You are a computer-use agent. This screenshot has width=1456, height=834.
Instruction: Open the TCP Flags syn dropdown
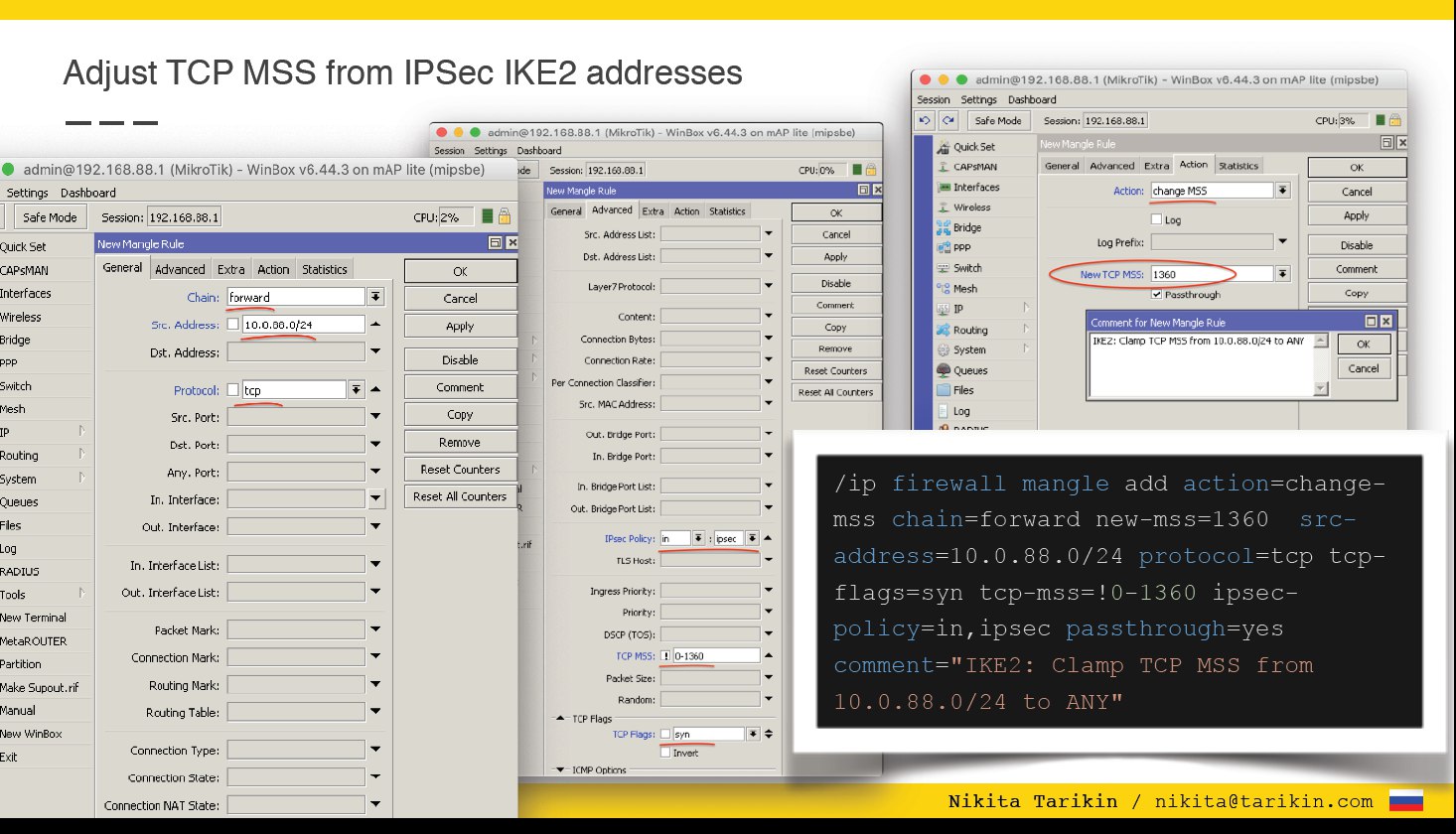753,734
